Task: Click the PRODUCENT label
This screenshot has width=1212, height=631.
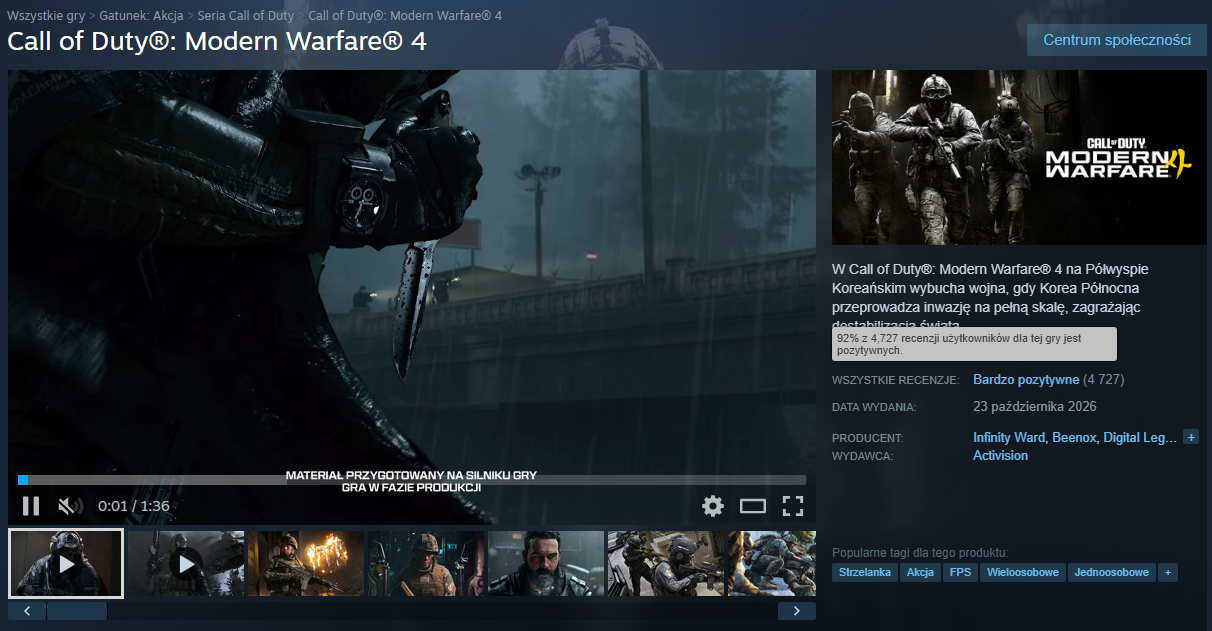Action: point(867,439)
